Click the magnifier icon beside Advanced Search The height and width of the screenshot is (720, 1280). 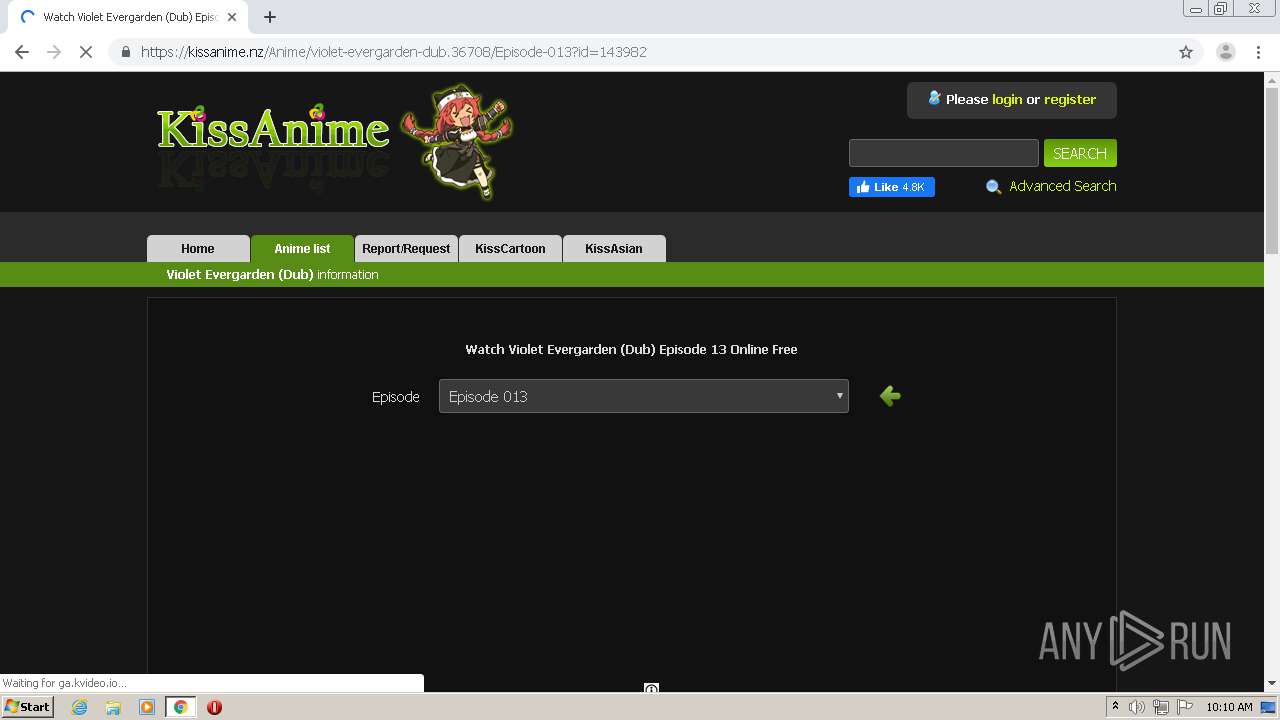tap(993, 187)
